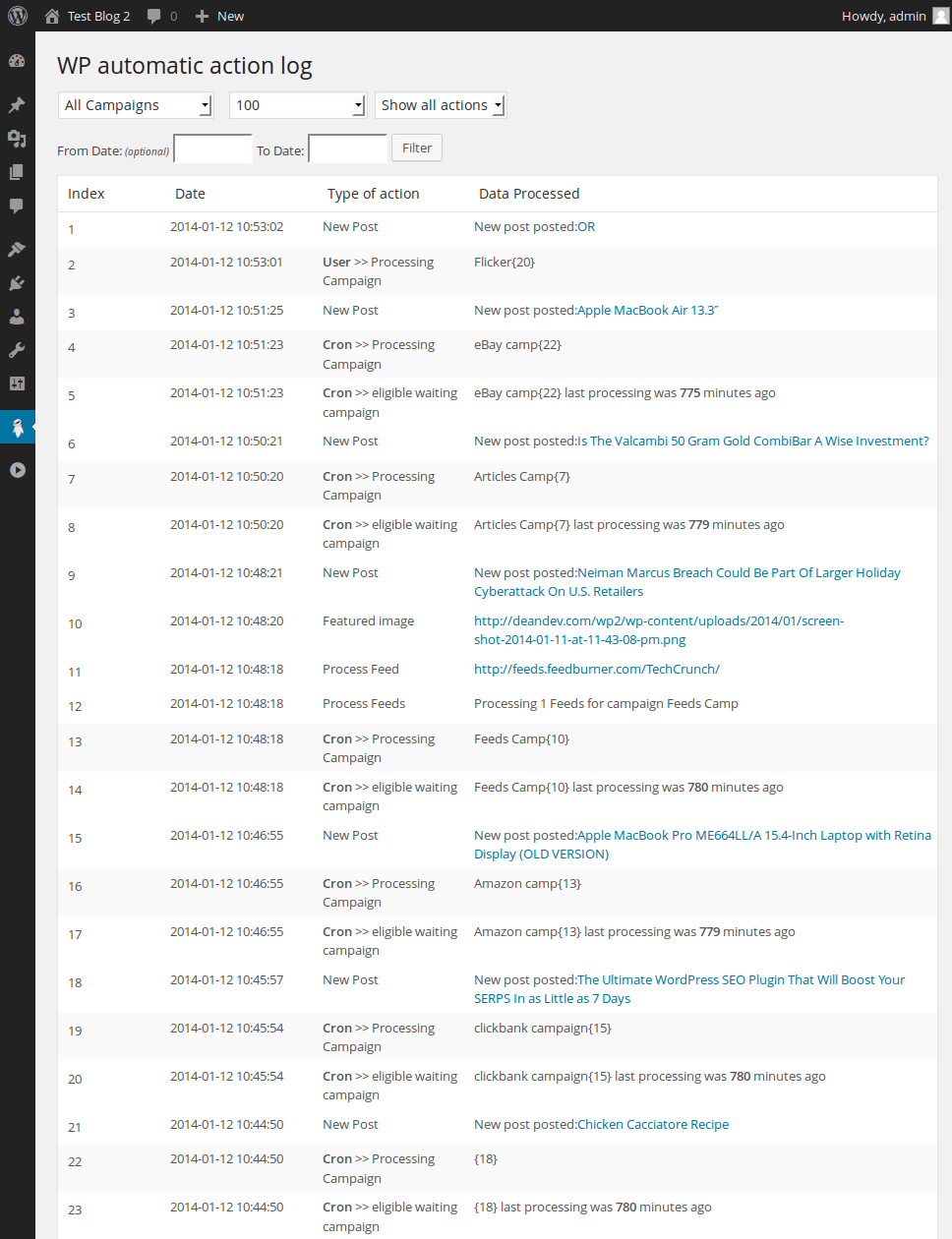Viewport: 952px width, 1239px height.
Task: Open the admin user avatar
Action: [941, 16]
